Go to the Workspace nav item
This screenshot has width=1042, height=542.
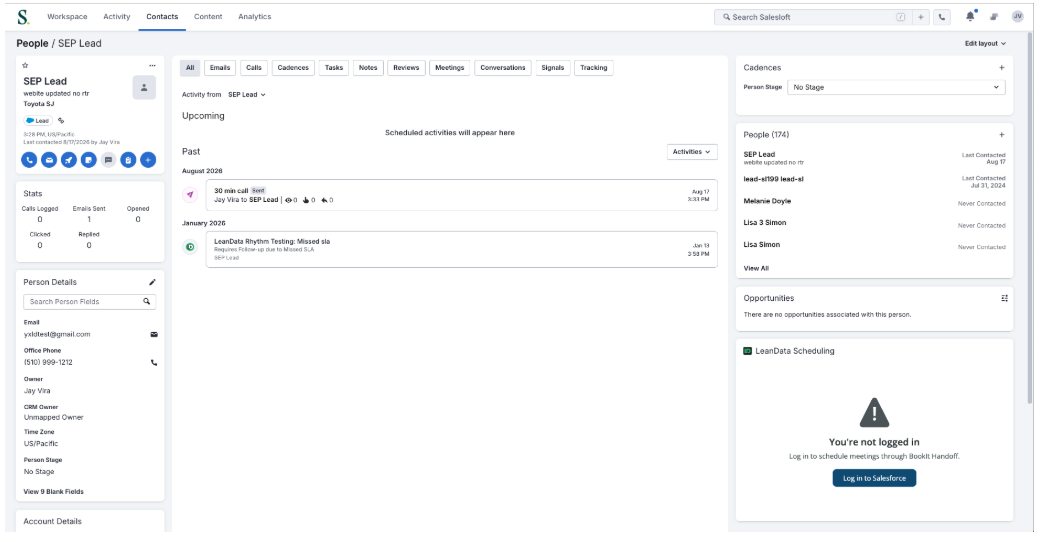pos(67,17)
